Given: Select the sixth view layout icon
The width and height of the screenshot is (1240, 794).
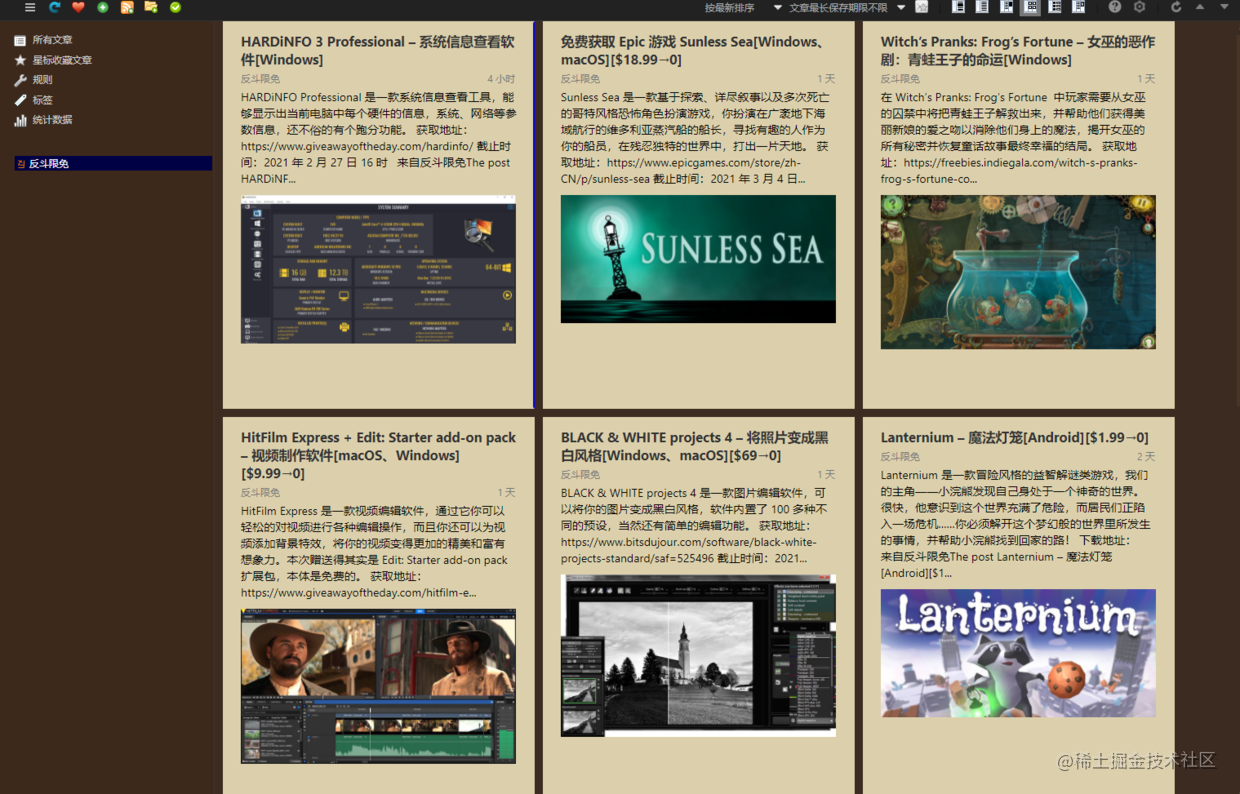Looking at the screenshot, I should 1078,7.
